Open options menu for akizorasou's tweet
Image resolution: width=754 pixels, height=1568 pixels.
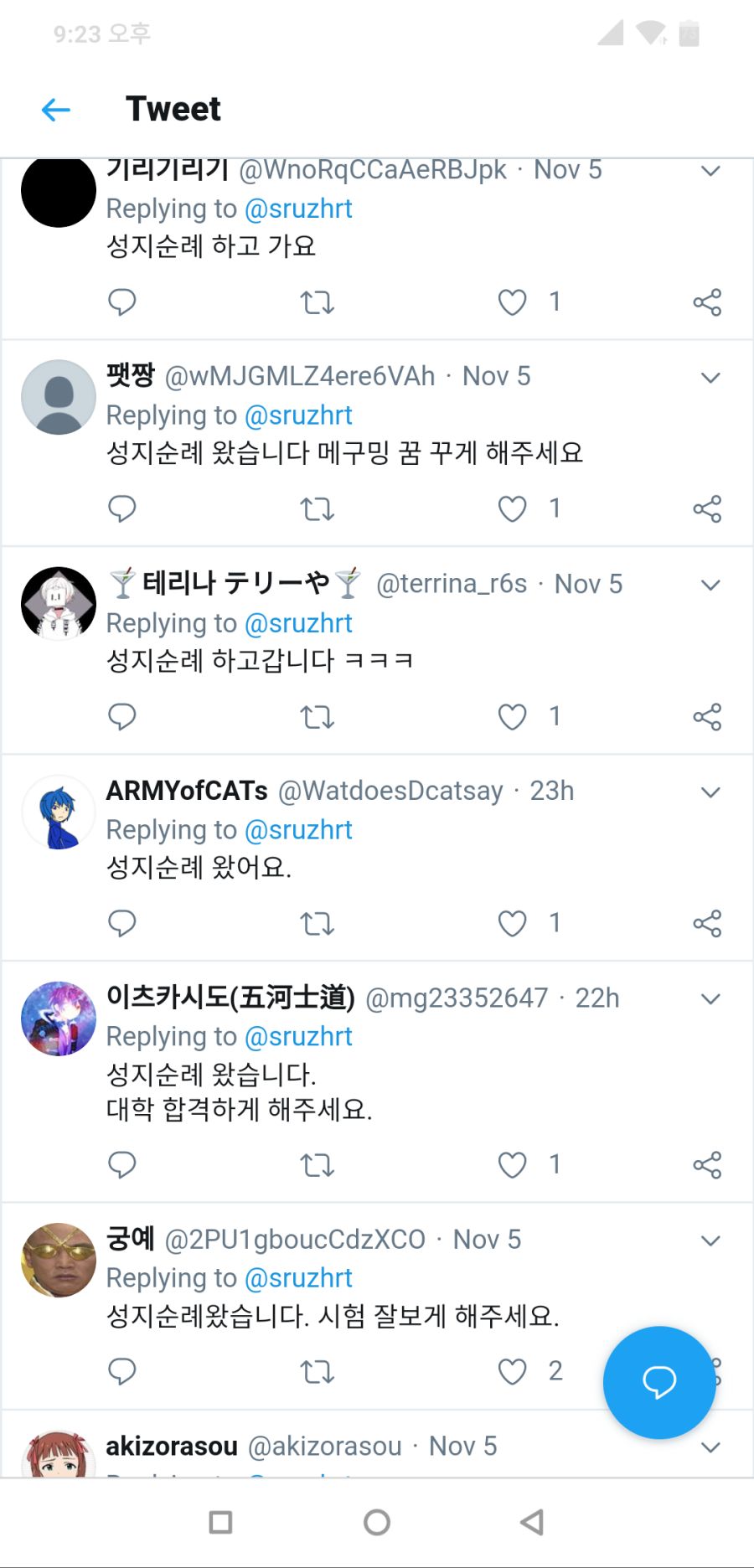coord(710,1447)
